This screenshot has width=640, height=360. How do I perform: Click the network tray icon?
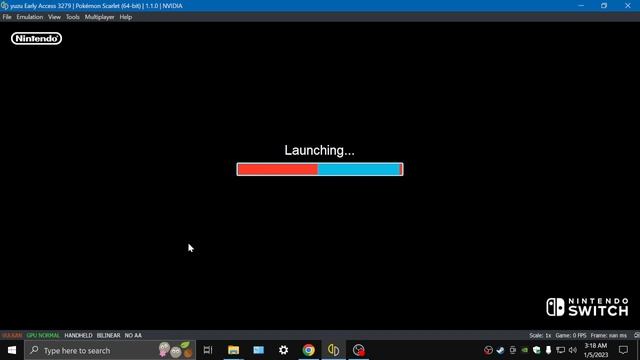tap(560, 350)
